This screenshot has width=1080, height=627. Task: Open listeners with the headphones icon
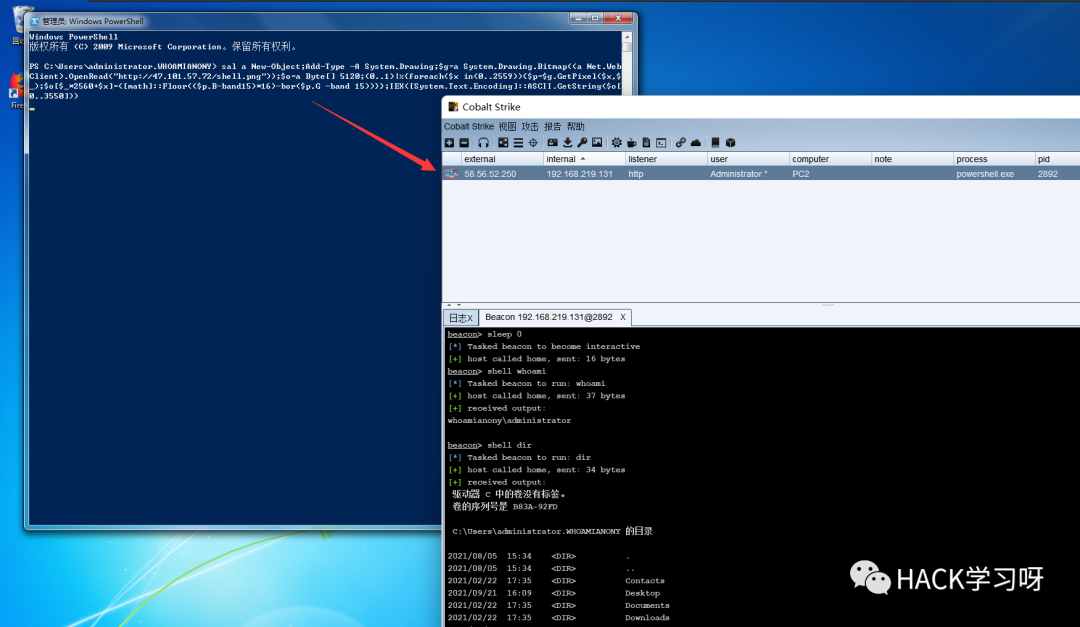(x=484, y=143)
